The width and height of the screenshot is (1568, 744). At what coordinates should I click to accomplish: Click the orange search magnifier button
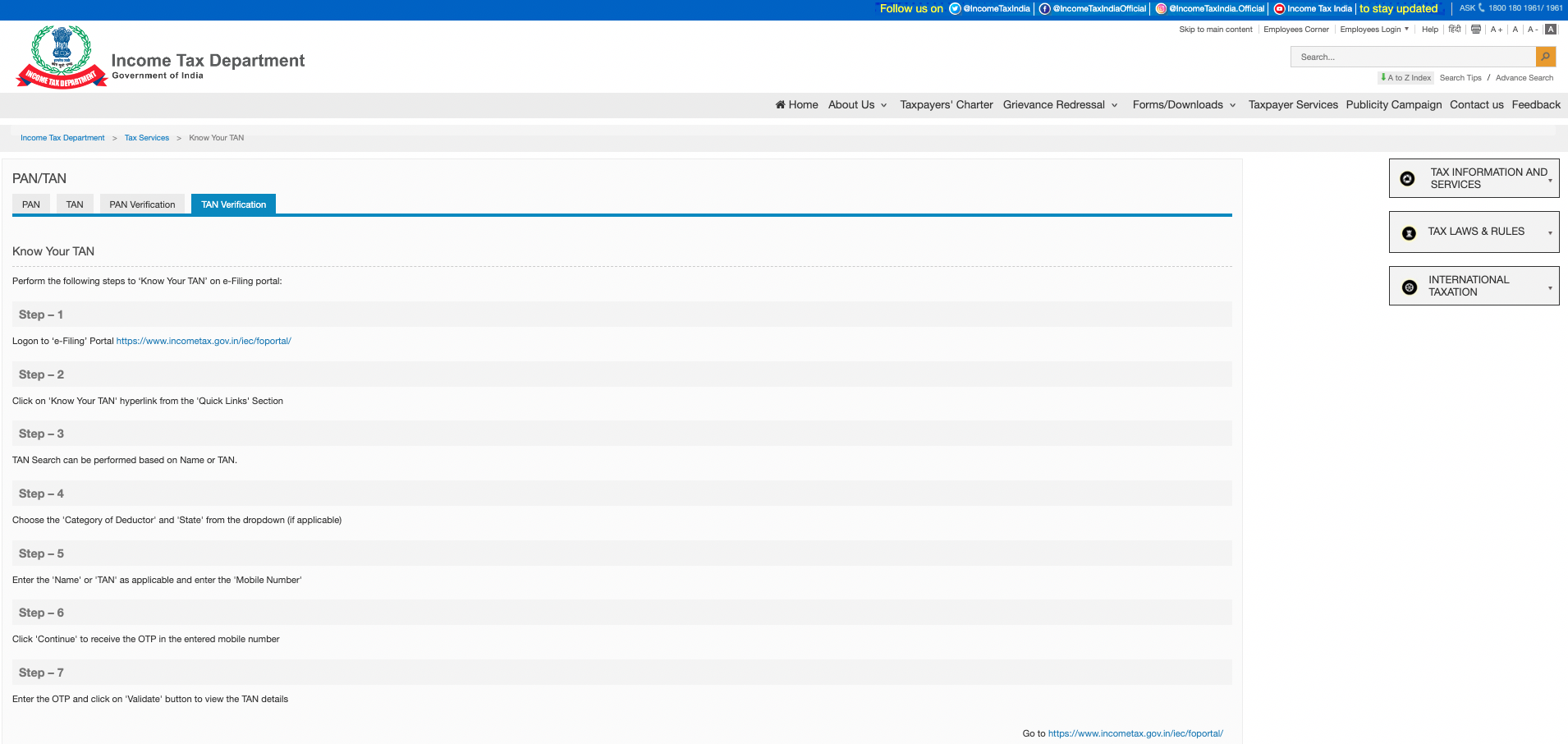pos(1546,57)
